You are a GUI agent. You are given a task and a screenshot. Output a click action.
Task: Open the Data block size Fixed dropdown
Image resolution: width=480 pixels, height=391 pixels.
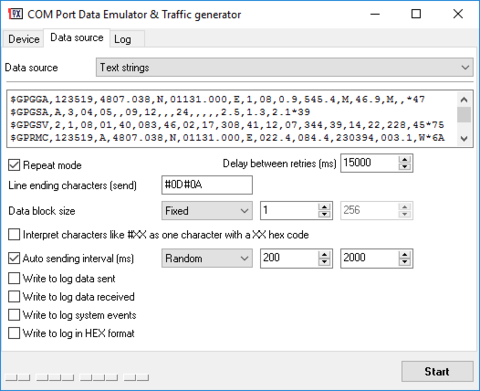[207, 211]
